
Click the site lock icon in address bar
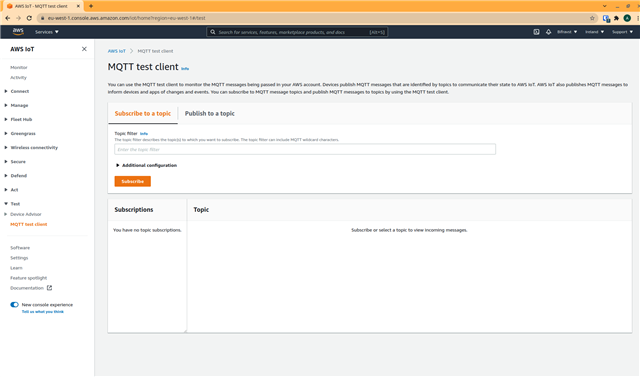42,18
